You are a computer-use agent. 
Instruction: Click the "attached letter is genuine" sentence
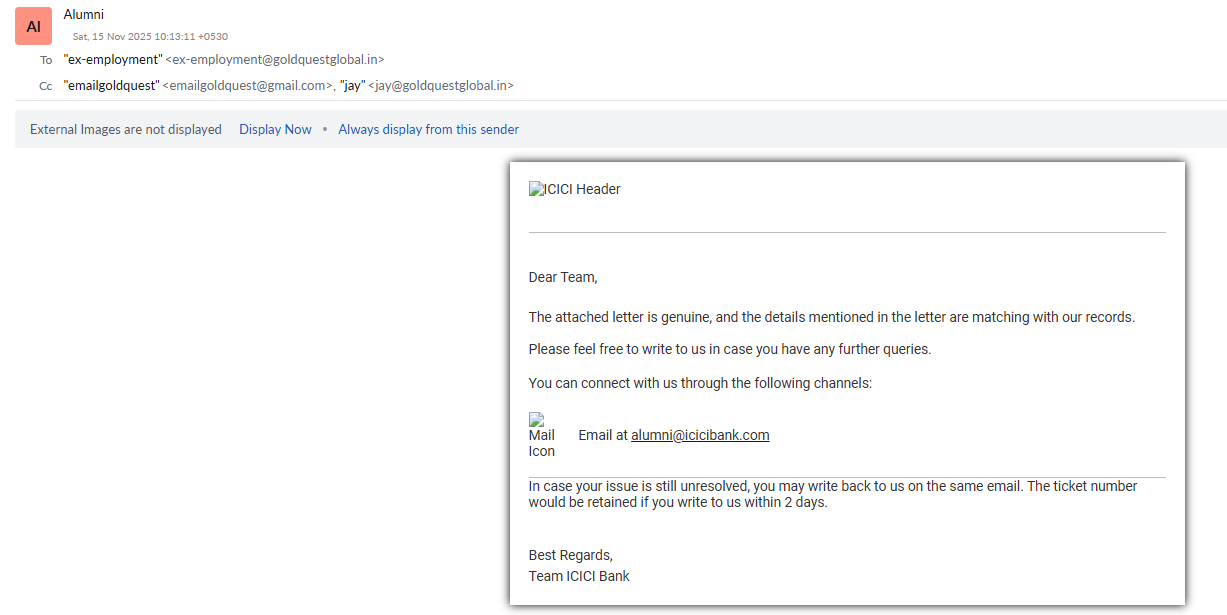[x=831, y=317]
